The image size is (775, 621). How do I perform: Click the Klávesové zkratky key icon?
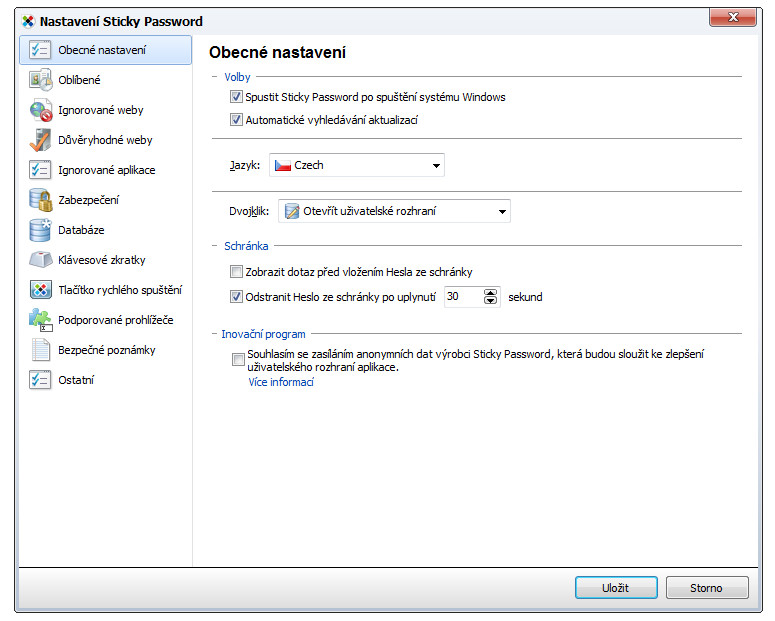pyautogui.click(x=41, y=260)
